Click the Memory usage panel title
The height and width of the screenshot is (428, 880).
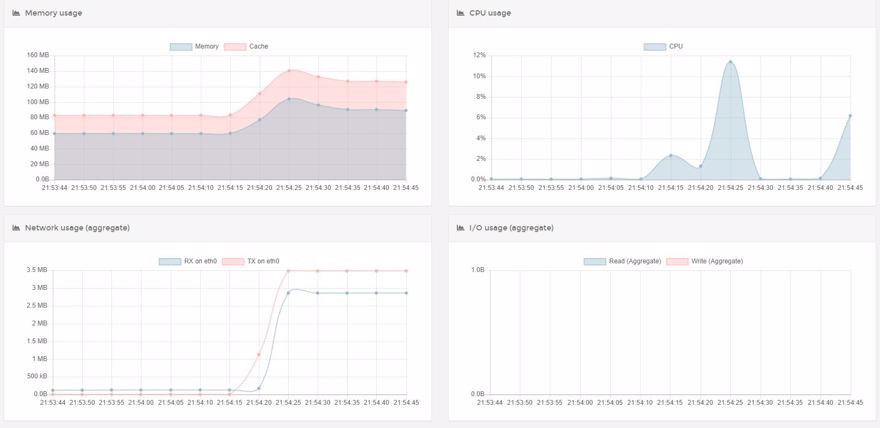53,13
